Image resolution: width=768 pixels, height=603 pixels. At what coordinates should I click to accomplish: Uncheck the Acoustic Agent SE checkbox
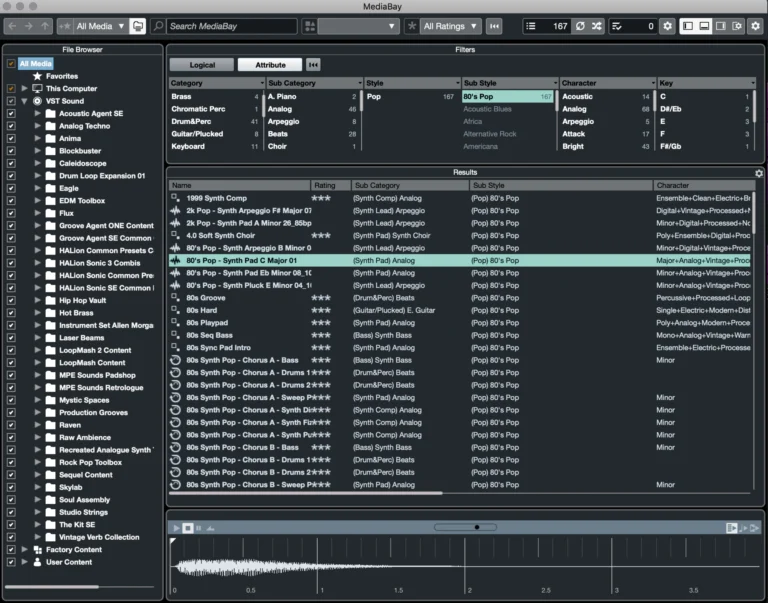11,114
